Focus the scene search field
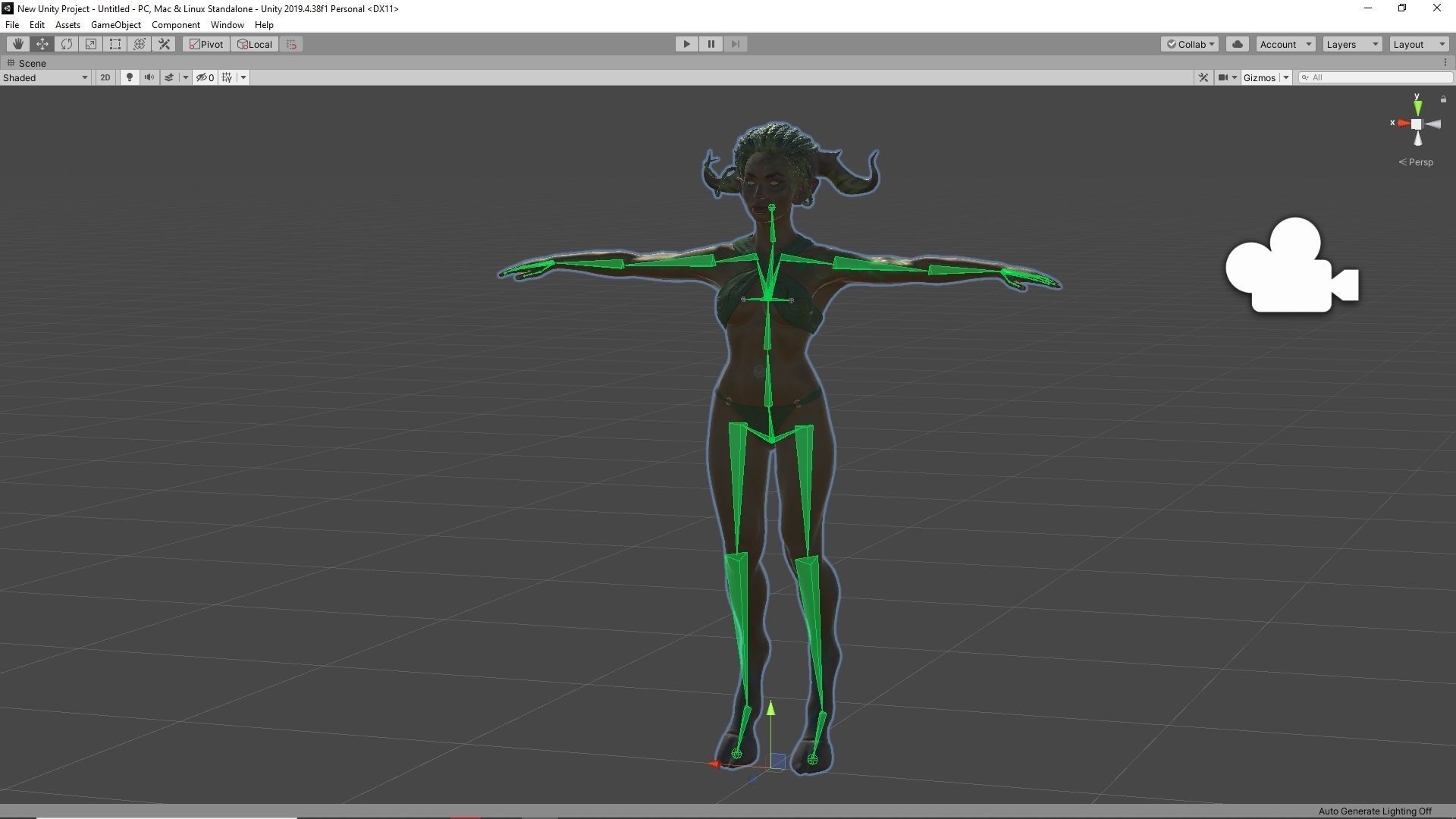Screen dimensions: 1456x819 click(1376, 77)
